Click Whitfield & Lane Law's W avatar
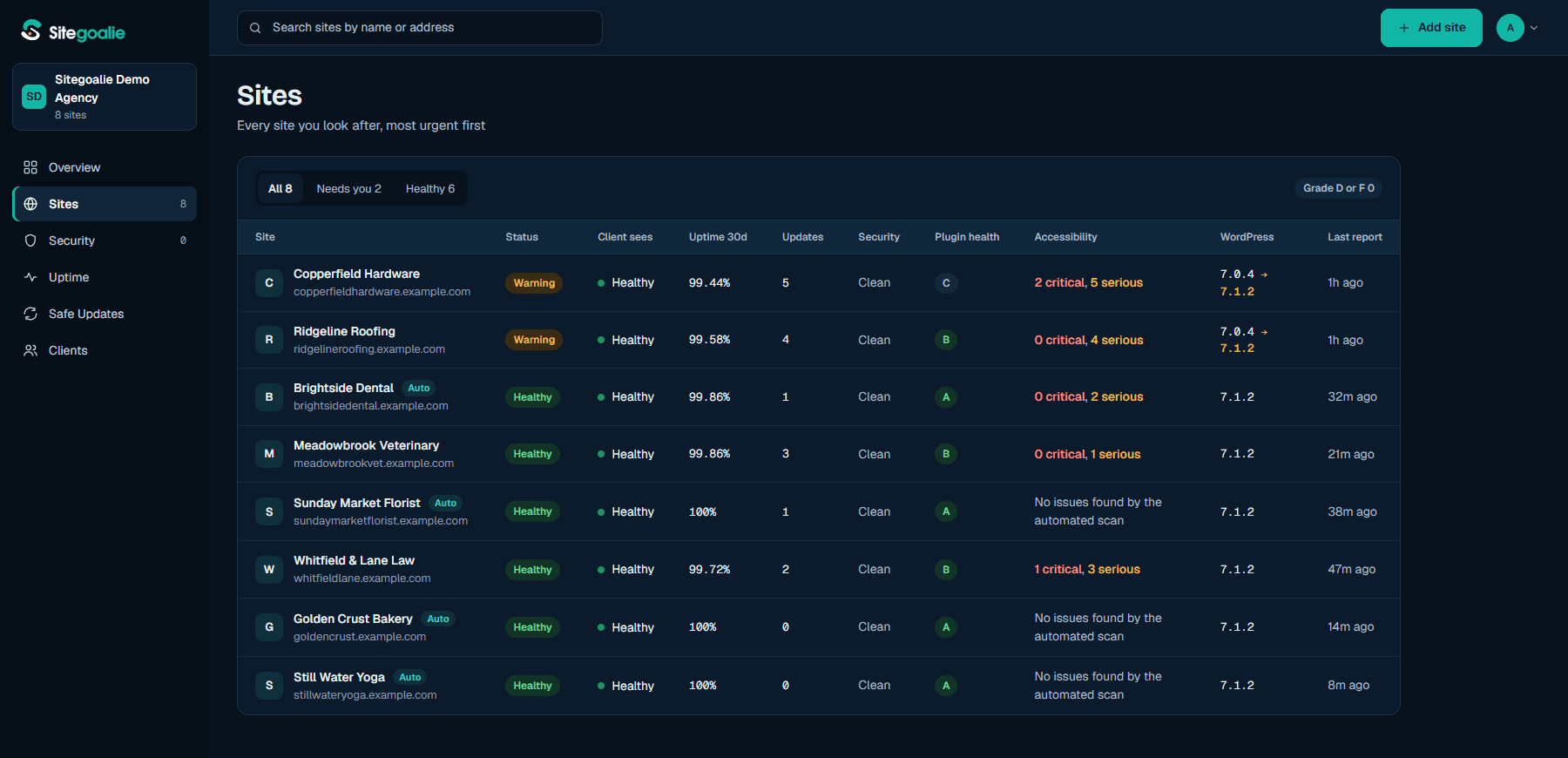Screen dimensions: 1568x758 tap(269, 570)
